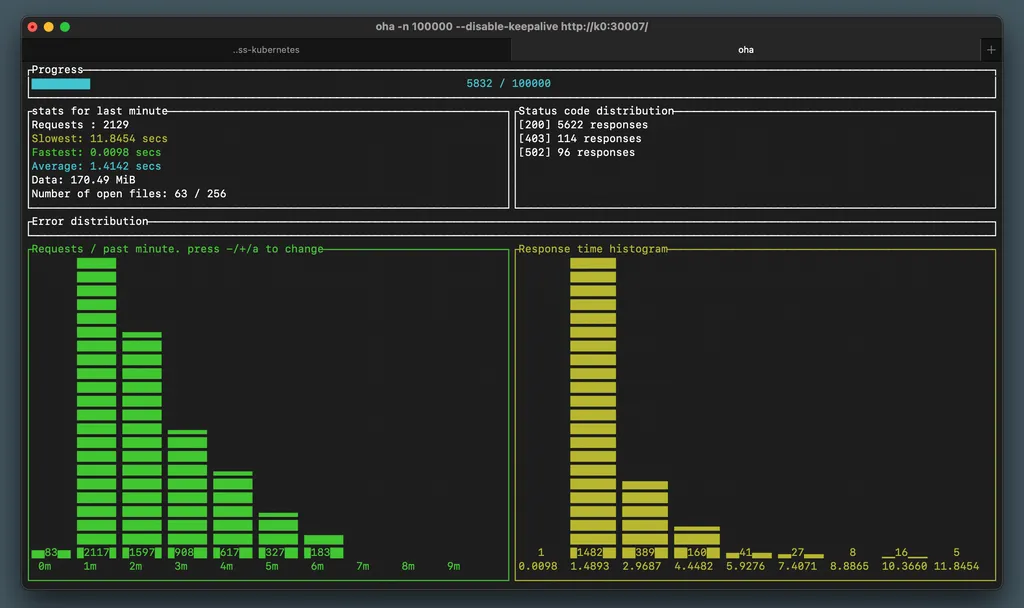
Task: Click the cyan progress bar fill
Action: pos(60,84)
